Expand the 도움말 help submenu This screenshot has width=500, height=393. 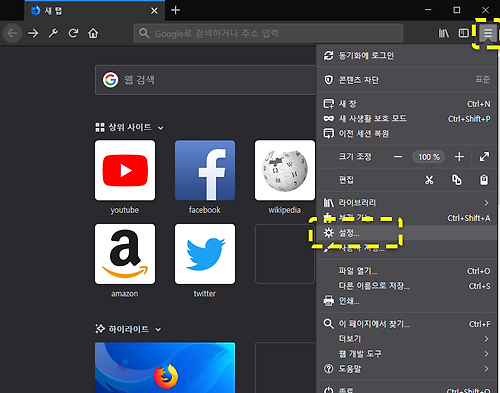[406, 369]
